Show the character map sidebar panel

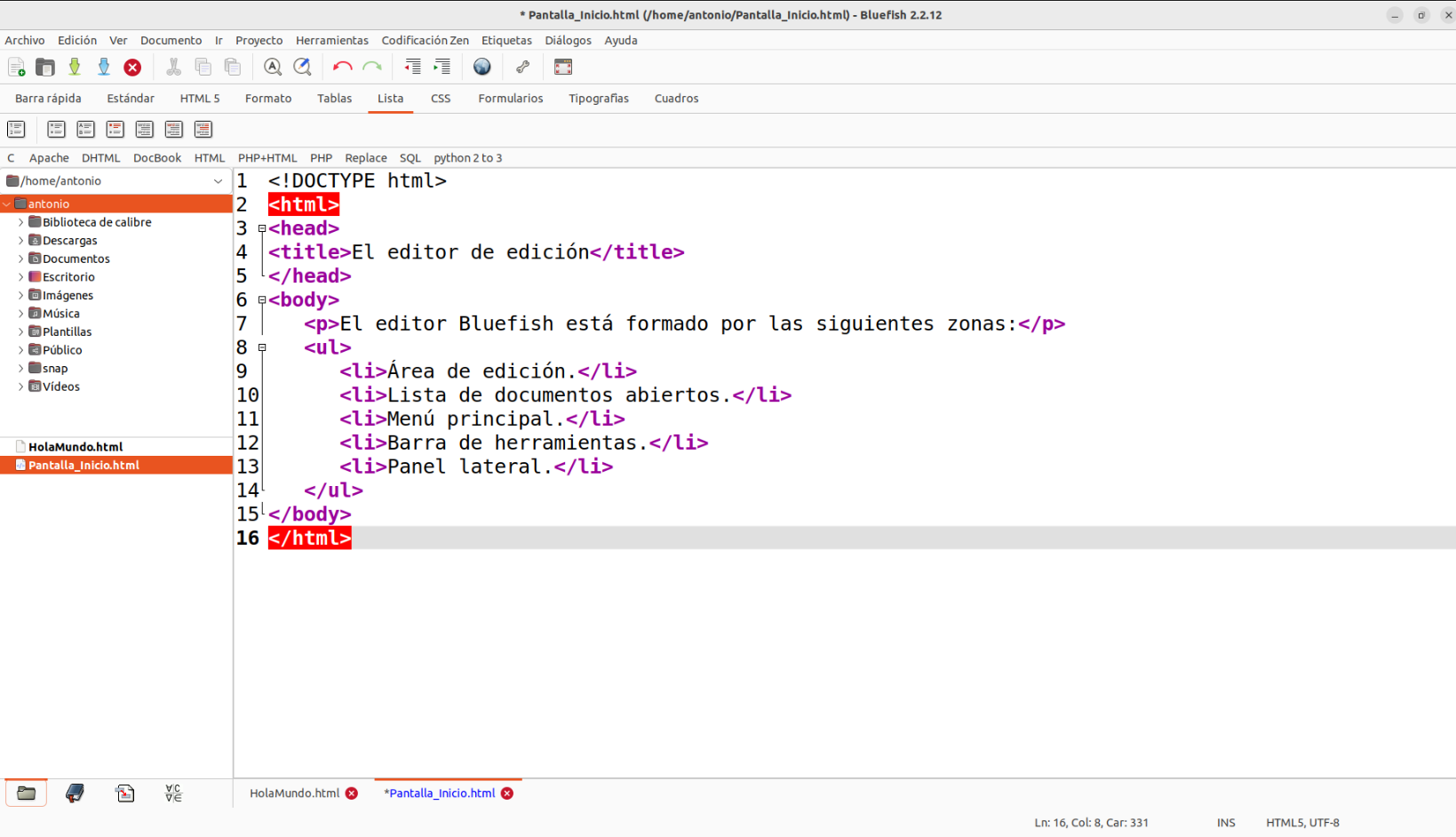point(173,793)
